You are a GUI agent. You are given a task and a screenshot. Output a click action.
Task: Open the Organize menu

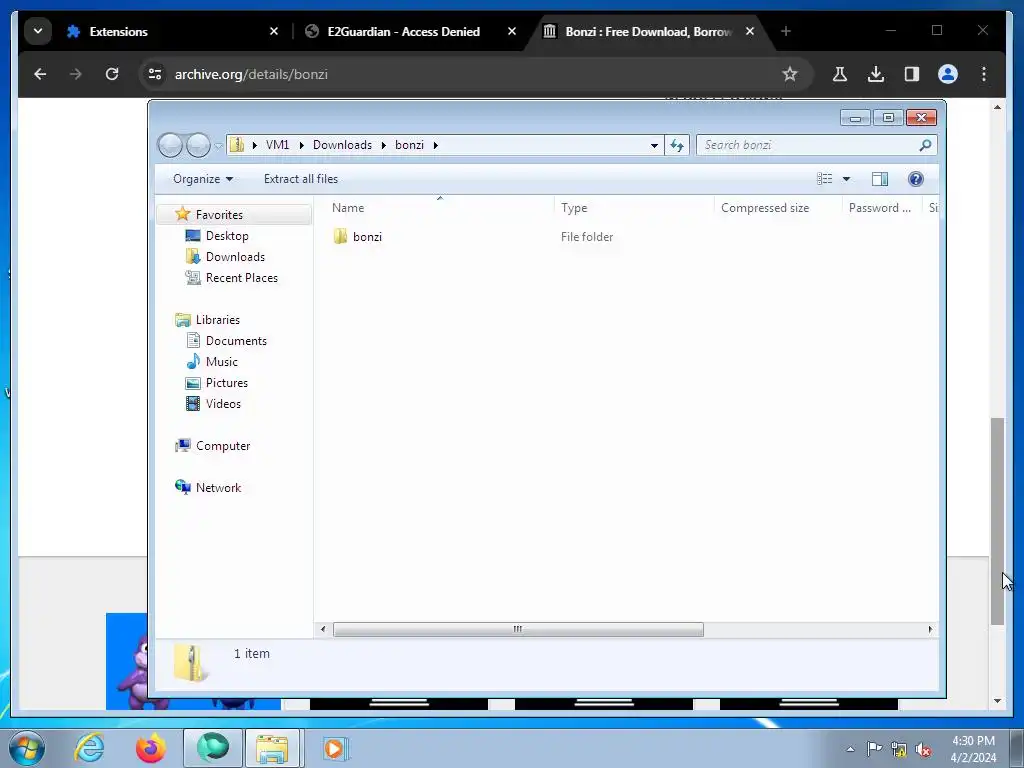[x=202, y=179]
